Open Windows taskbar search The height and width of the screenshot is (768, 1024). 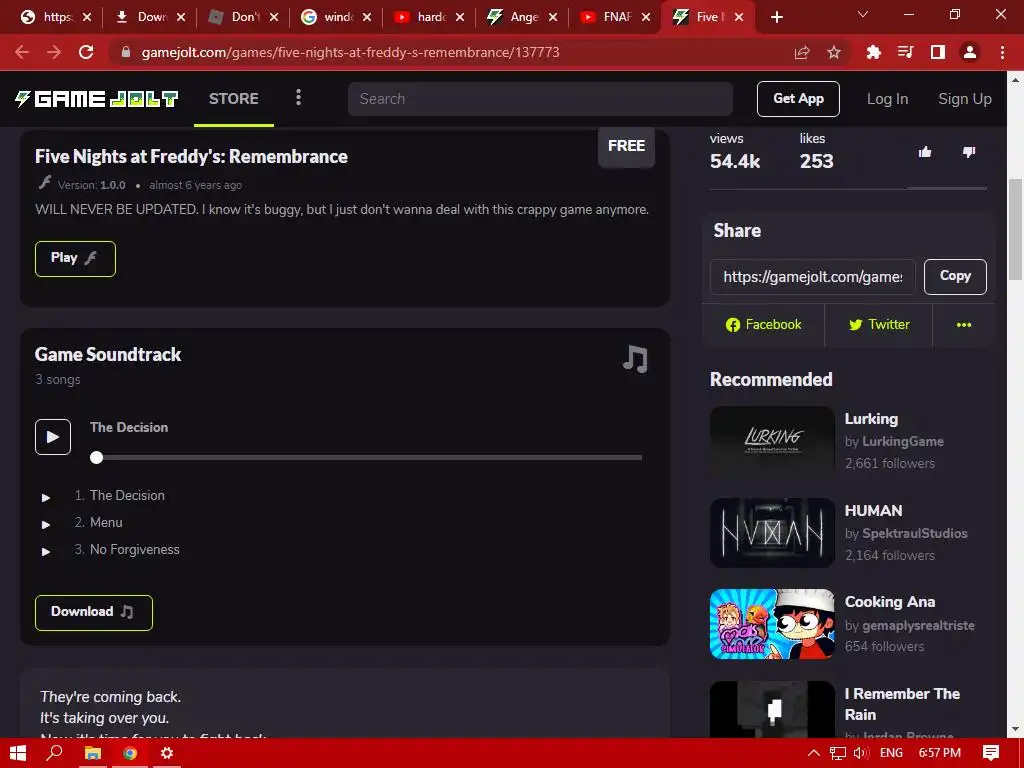[54, 754]
